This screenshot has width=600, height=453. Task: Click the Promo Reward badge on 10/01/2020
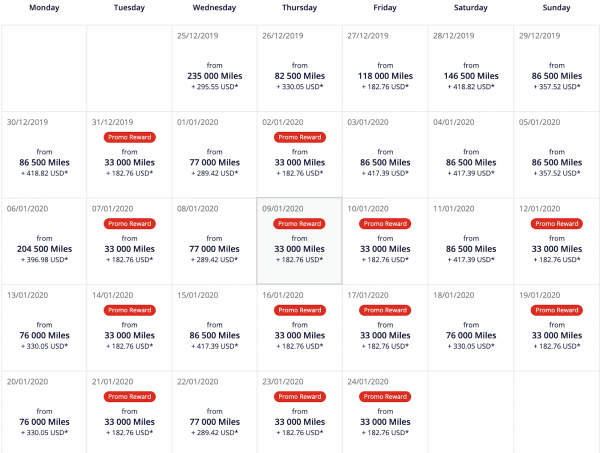point(385,223)
